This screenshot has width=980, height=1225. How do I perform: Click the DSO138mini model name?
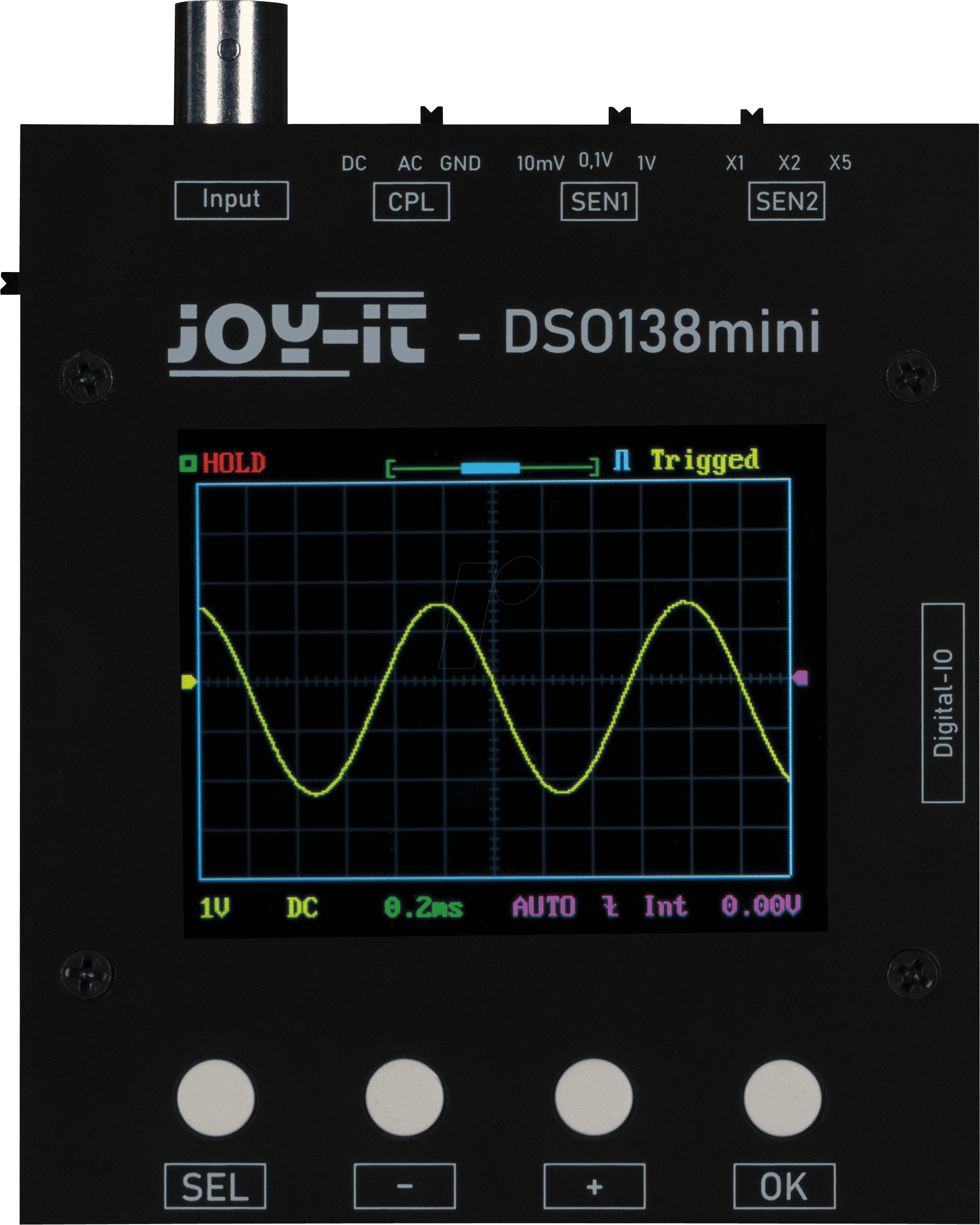662,331
